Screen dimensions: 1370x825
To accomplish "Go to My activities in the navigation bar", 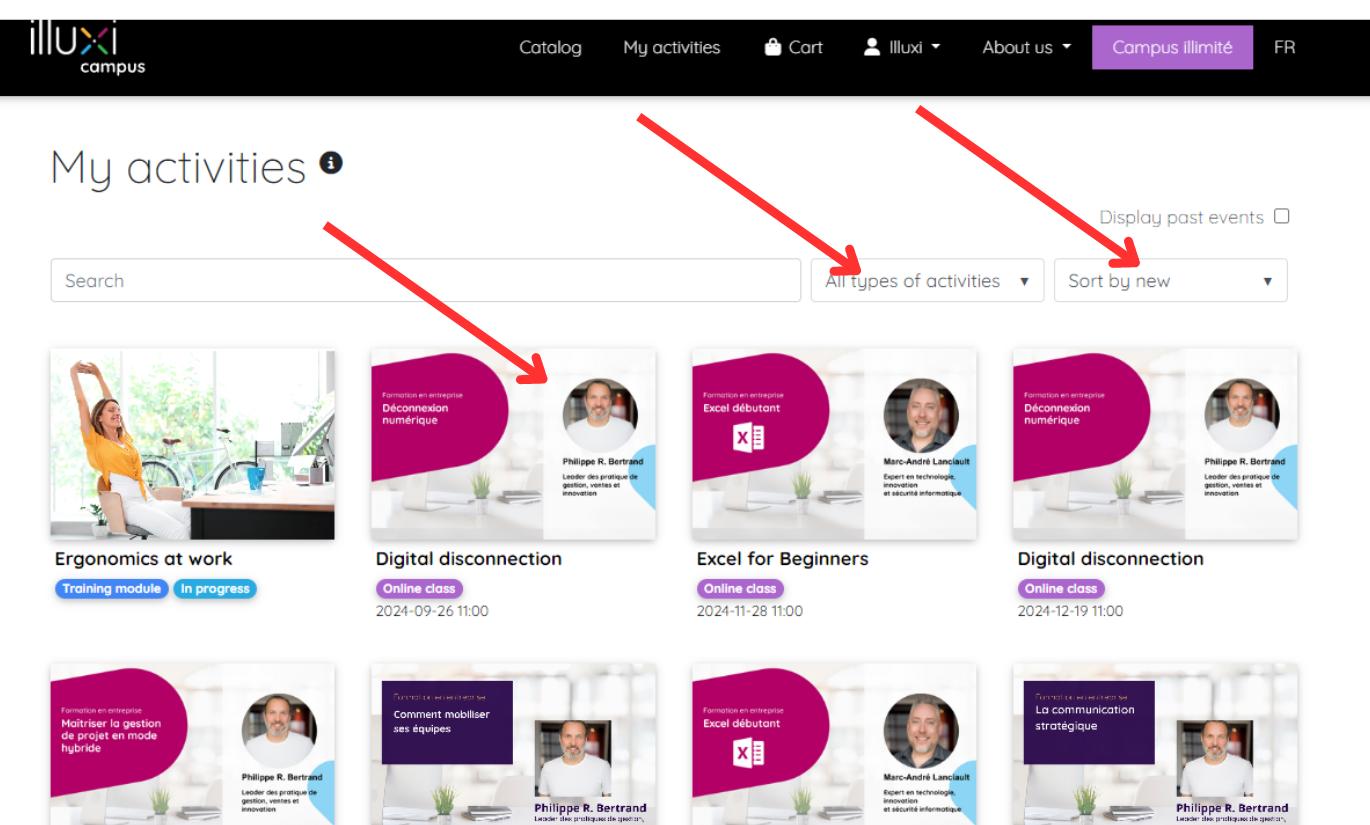I will 672,47.
